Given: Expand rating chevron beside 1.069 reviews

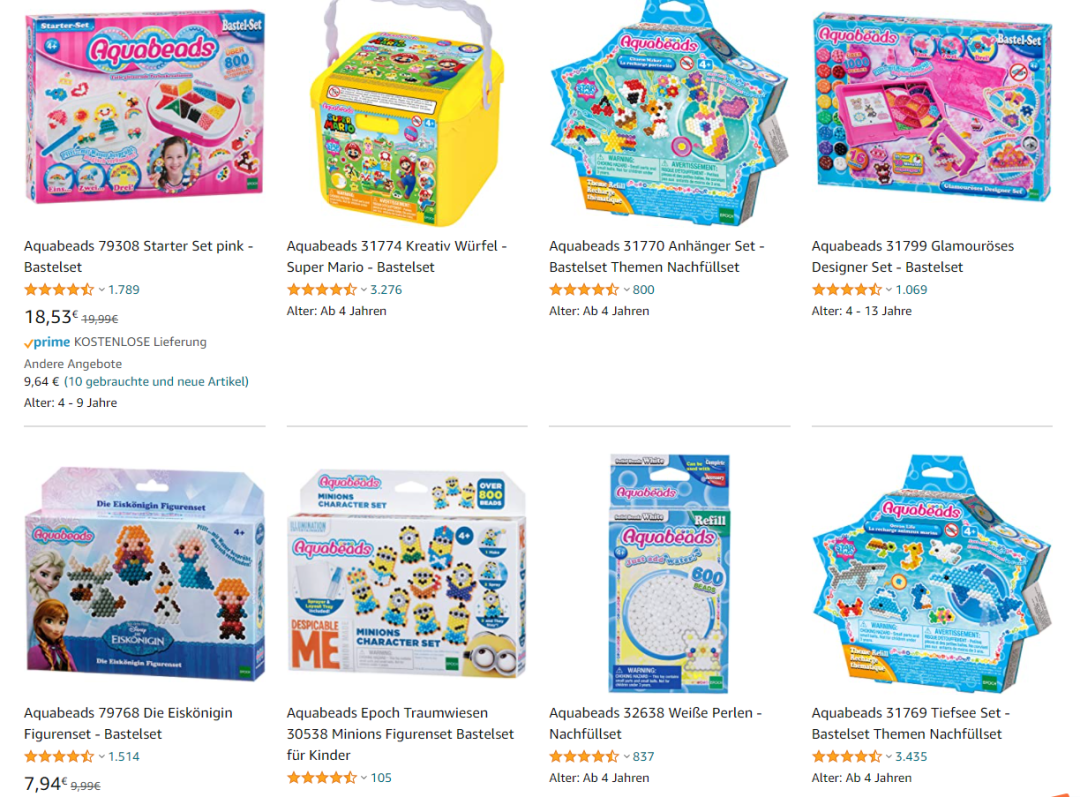Looking at the screenshot, I should (889, 290).
